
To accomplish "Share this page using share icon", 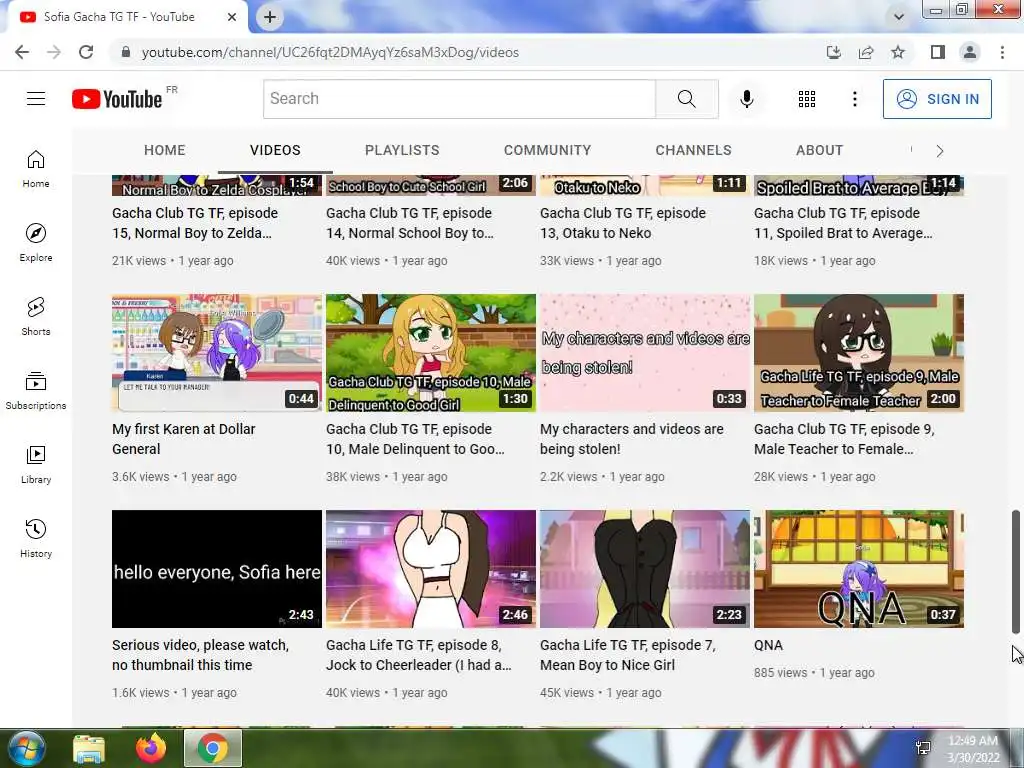I will [x=866, y=52].
